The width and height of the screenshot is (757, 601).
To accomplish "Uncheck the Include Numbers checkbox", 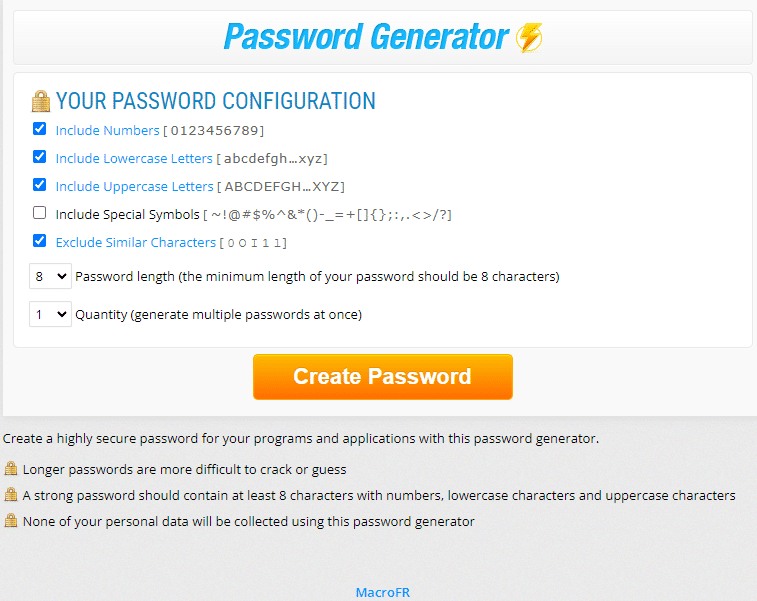I will click(40, 129).
